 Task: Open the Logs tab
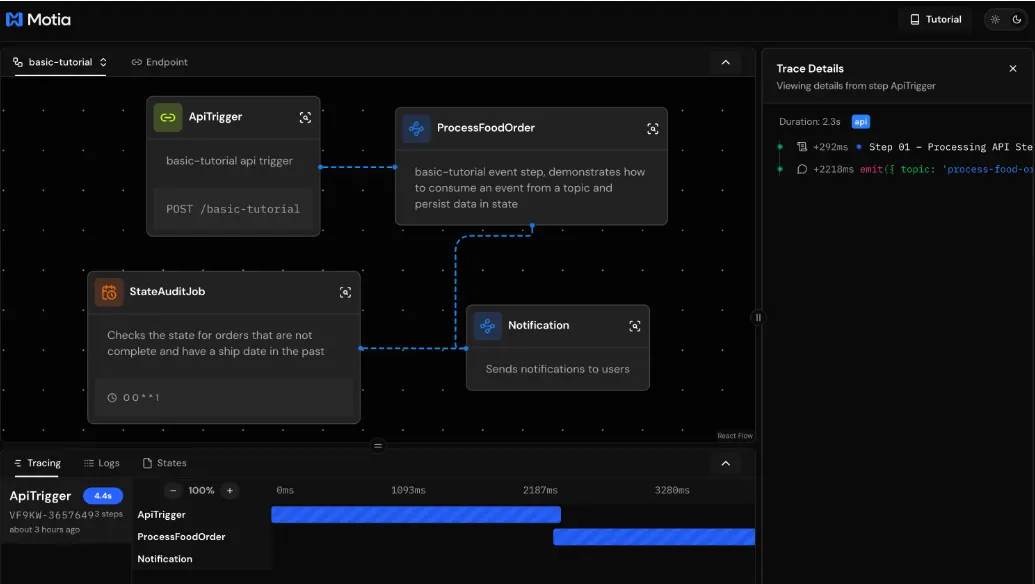tap(101, 462)
